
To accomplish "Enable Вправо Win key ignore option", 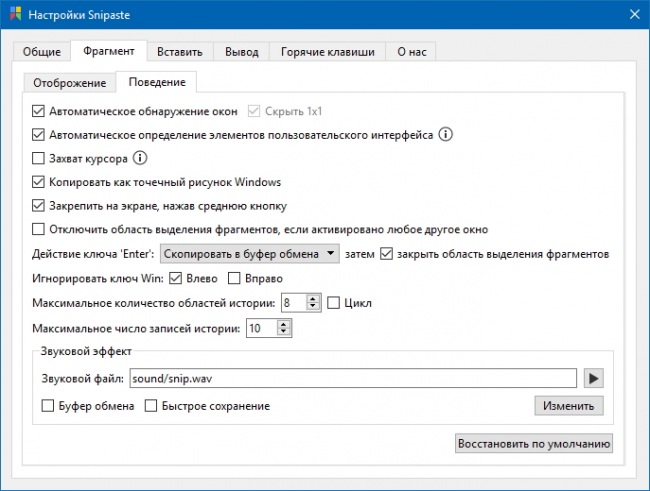I will (234, 278).
